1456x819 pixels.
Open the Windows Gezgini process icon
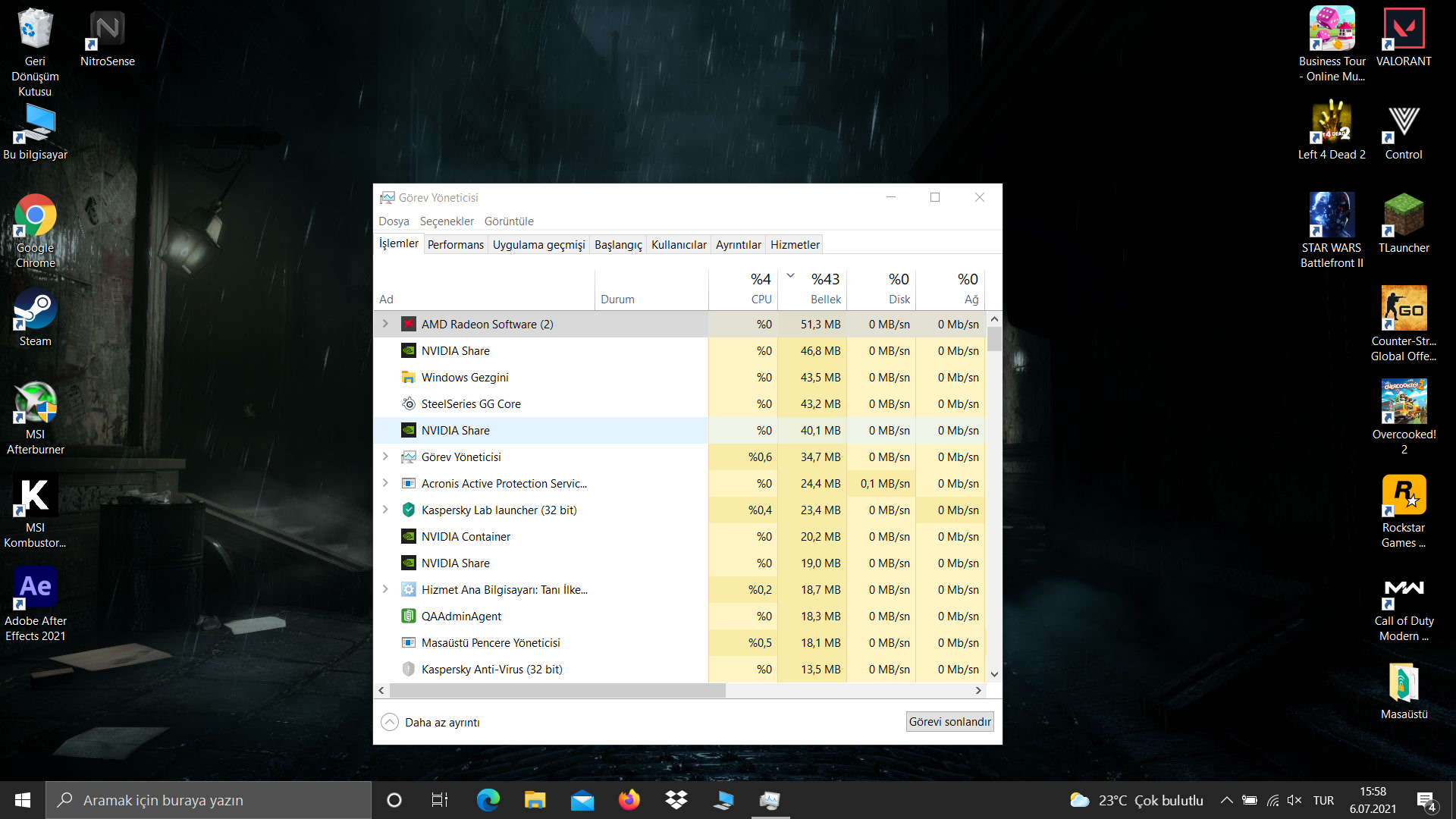[408, 378]
